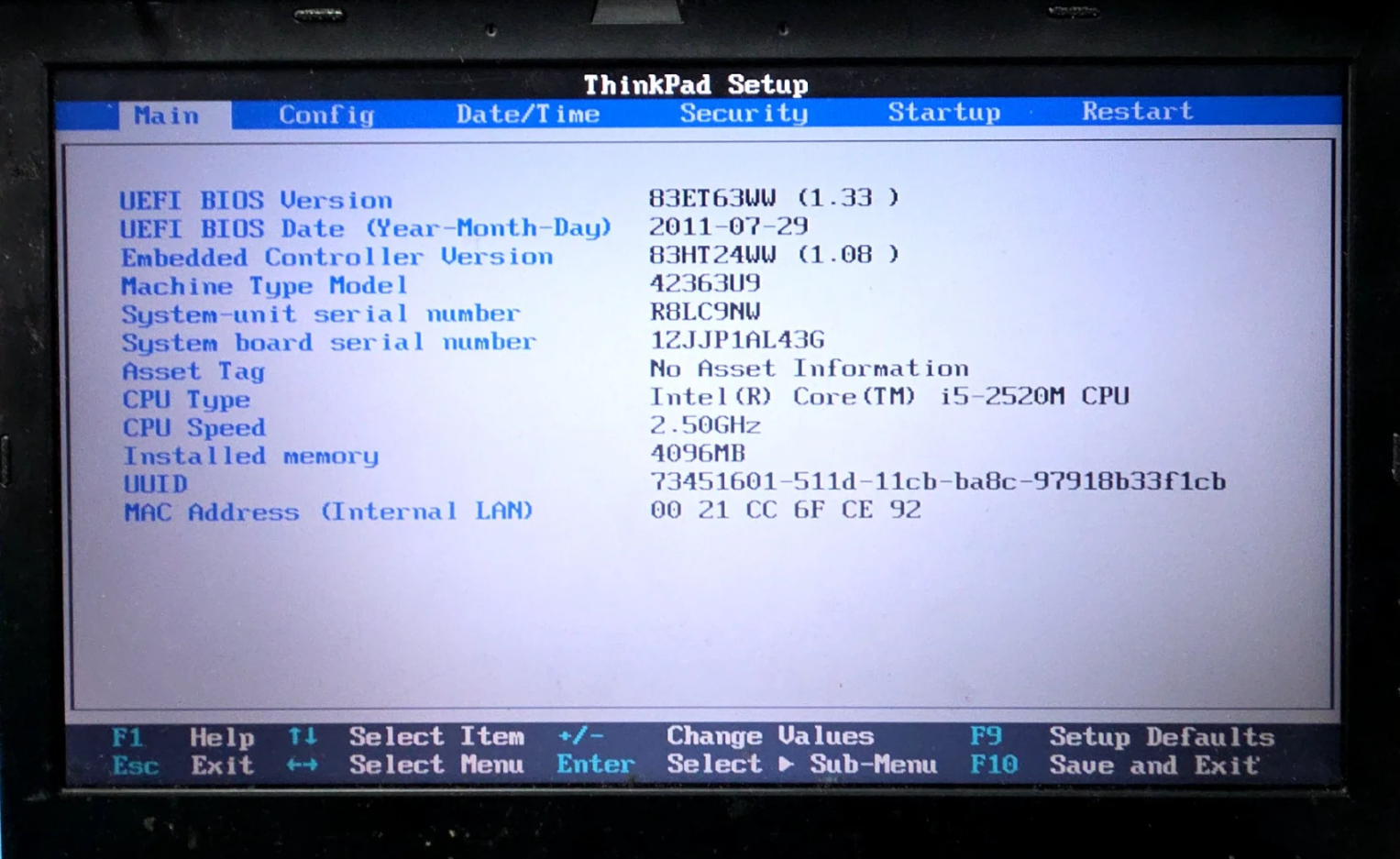Select the UUID value starting 73451601
The width and height of the screenshot is (1400, 859).
click(938, 481)
